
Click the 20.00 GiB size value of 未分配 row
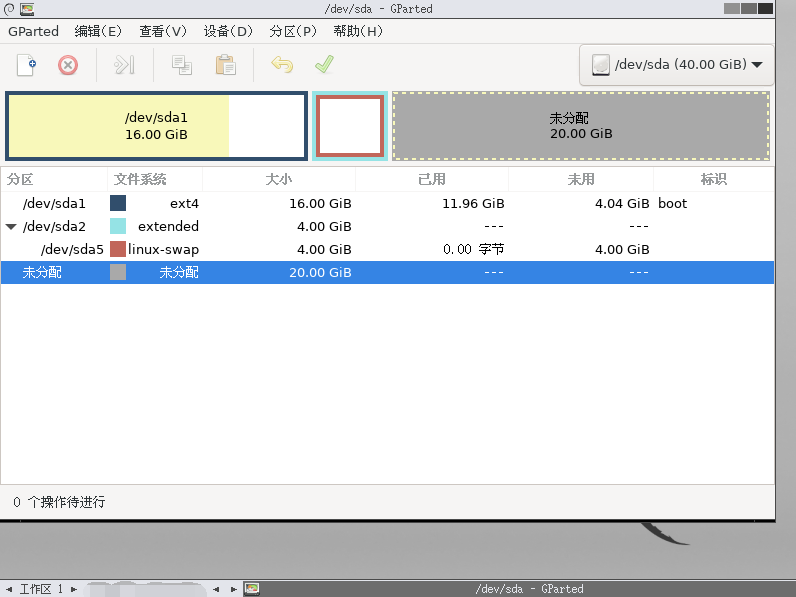pyautogui.click(x=320, y=273)
